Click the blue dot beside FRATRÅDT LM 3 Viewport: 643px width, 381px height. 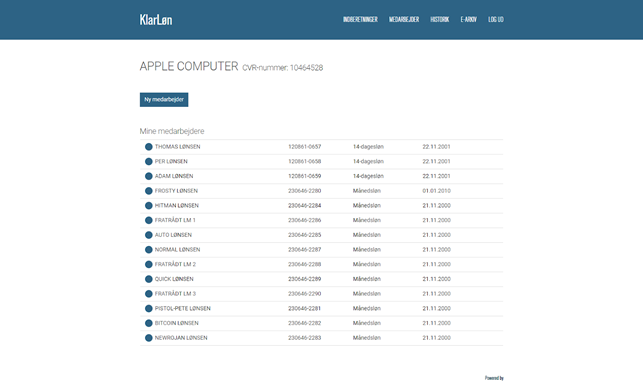click(x=148, y=294)
